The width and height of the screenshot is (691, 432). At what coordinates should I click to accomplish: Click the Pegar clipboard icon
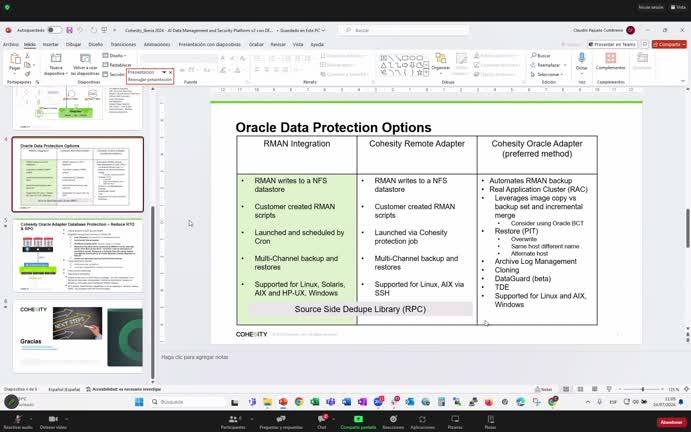(15, 61)
